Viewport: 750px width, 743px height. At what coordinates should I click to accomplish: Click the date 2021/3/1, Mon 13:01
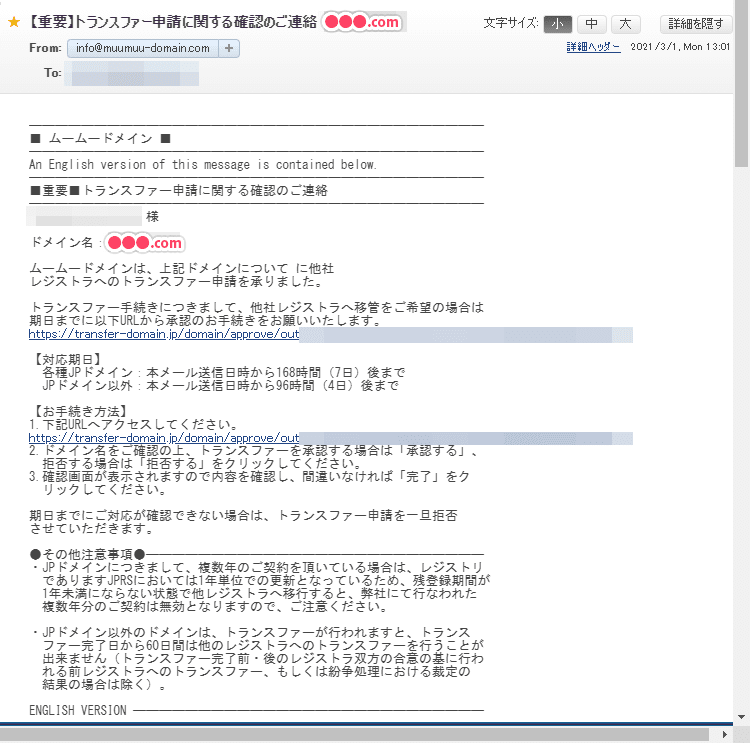(x=680, y=47)
